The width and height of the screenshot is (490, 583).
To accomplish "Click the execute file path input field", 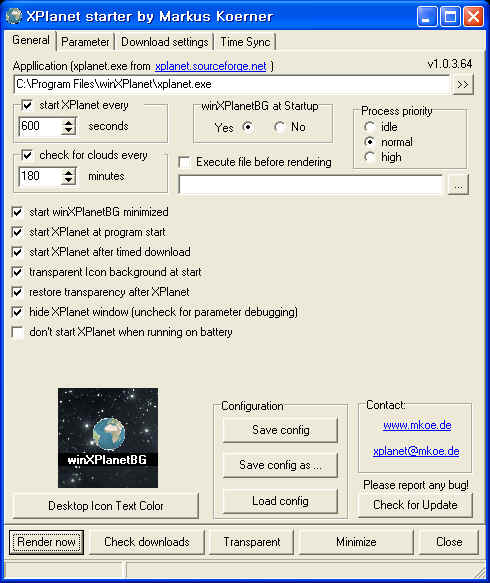I will tap(311, 184).
